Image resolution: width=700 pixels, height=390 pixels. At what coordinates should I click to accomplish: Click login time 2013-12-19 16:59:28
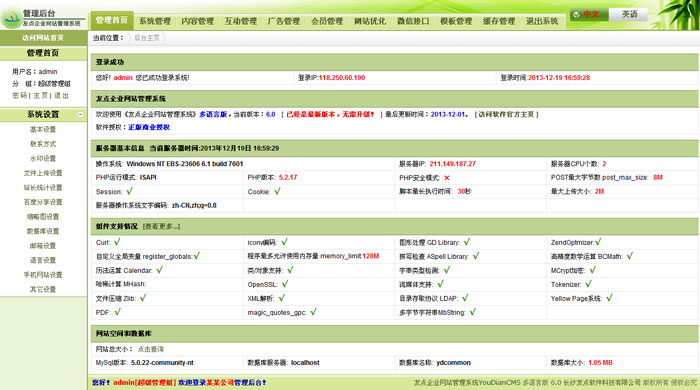click(x=558, y=78)
